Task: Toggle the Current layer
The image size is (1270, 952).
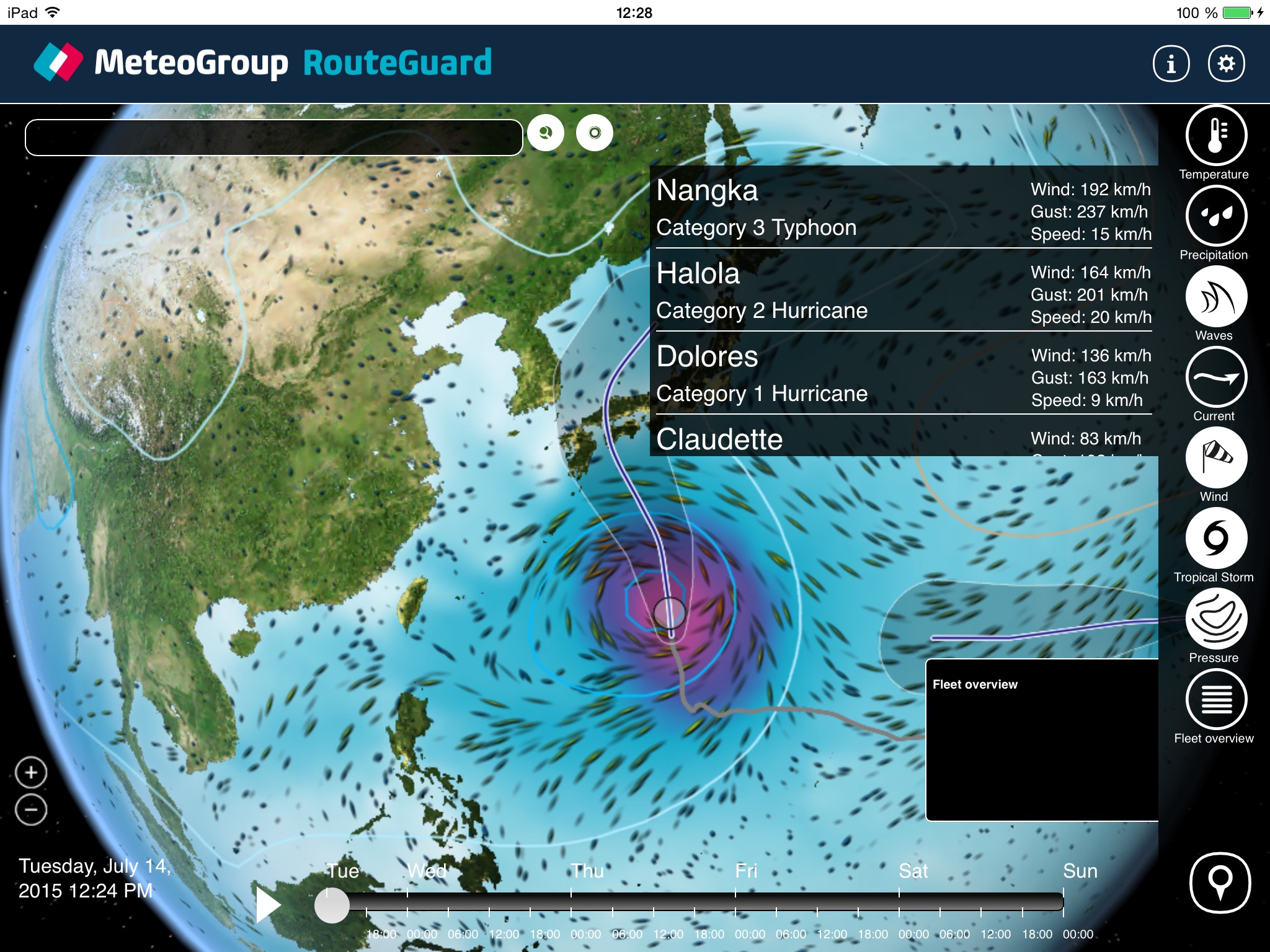Action: [1216, 377]
